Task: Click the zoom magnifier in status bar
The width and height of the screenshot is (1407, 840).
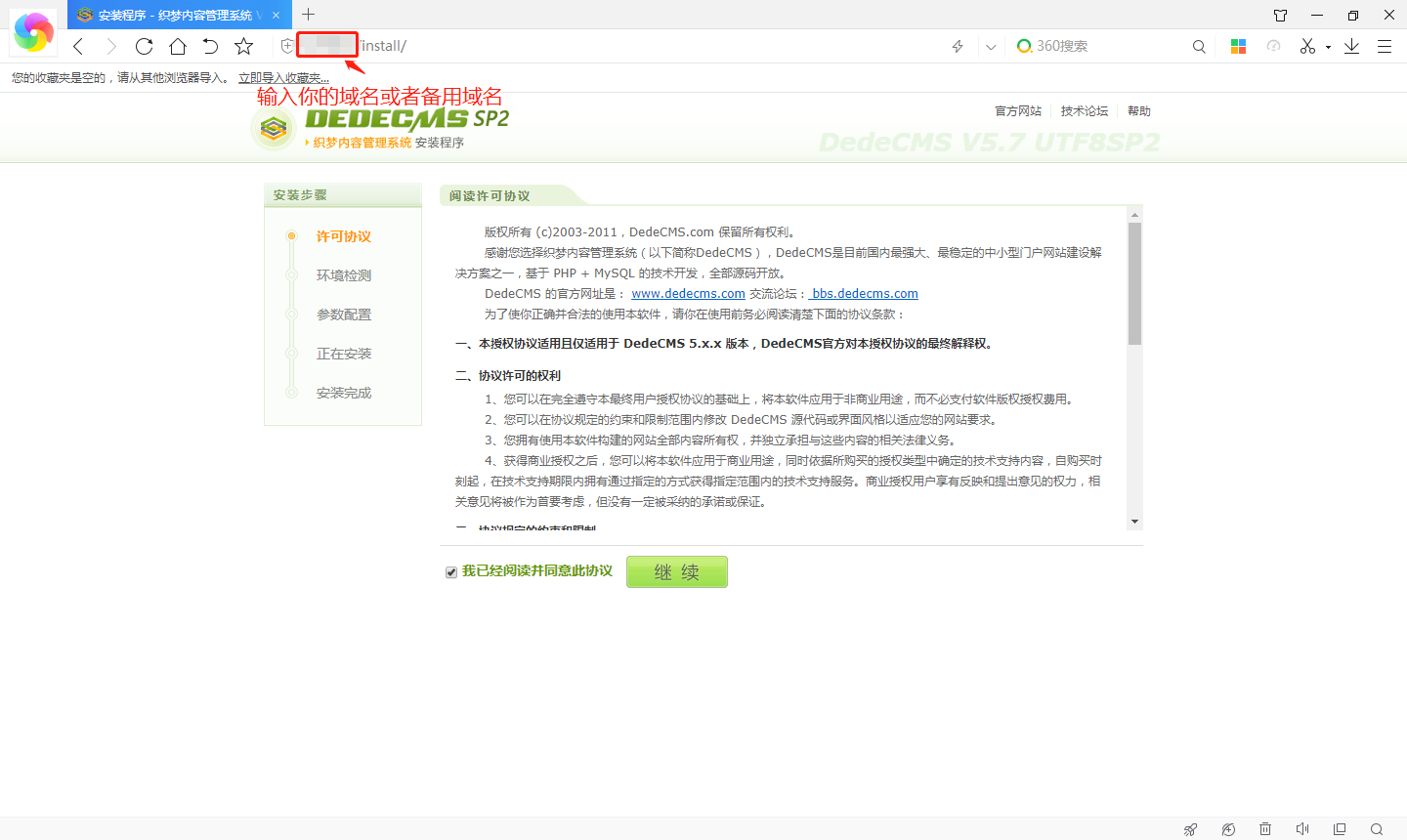Action: coord(1377,829)
